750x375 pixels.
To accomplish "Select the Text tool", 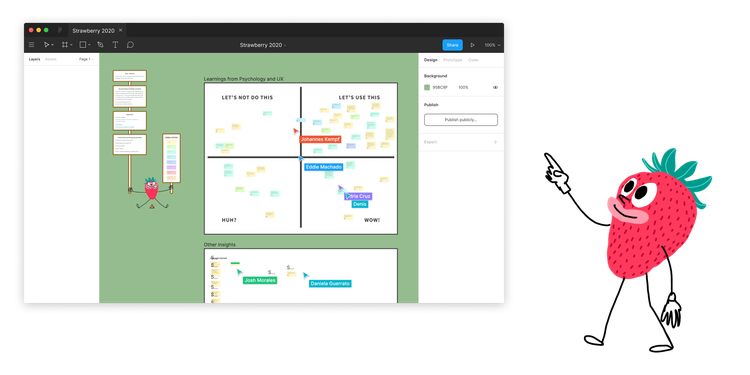I will tap(115, 45).
